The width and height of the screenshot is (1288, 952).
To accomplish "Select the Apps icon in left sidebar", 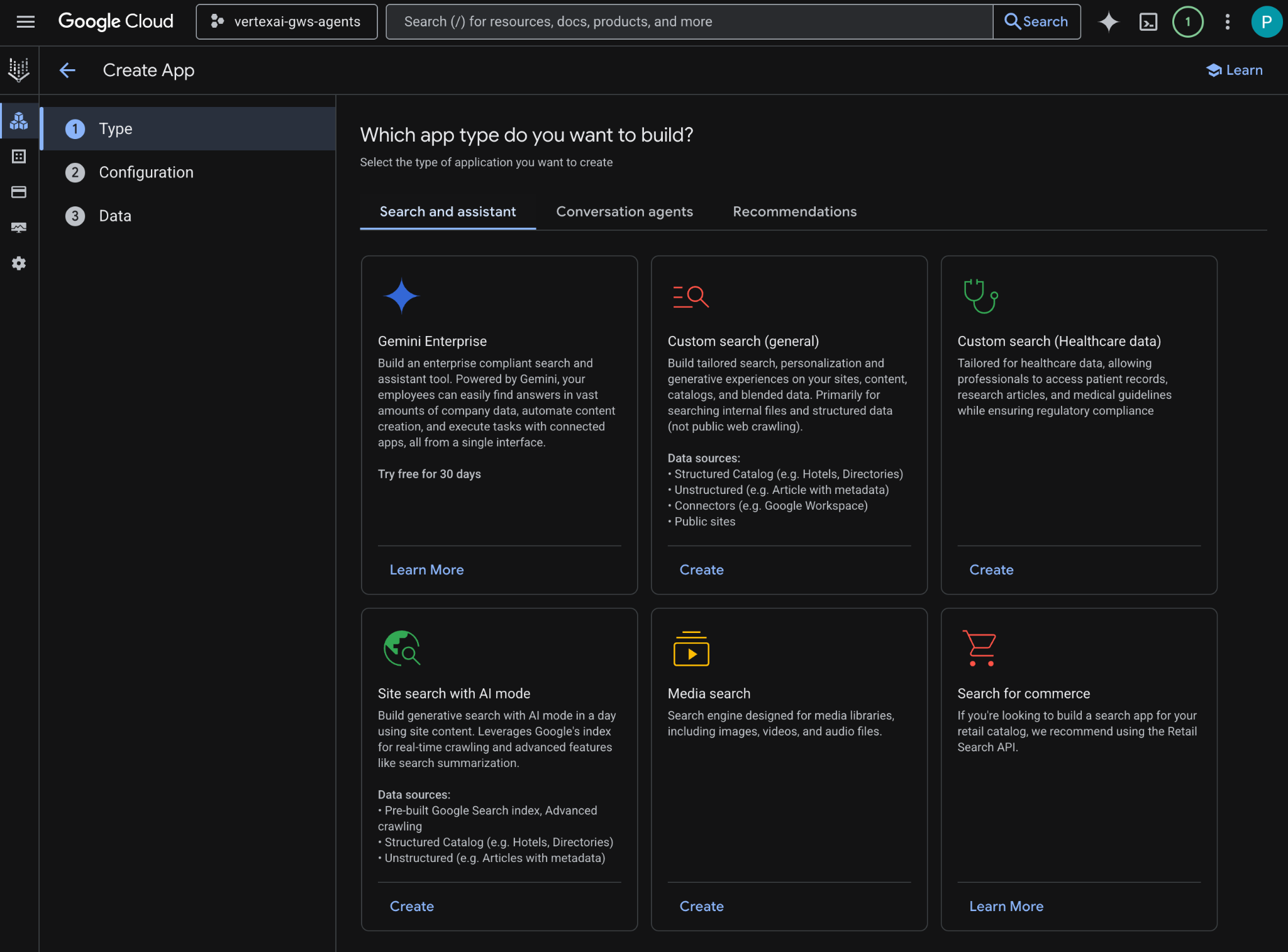I will click(19, 121).
